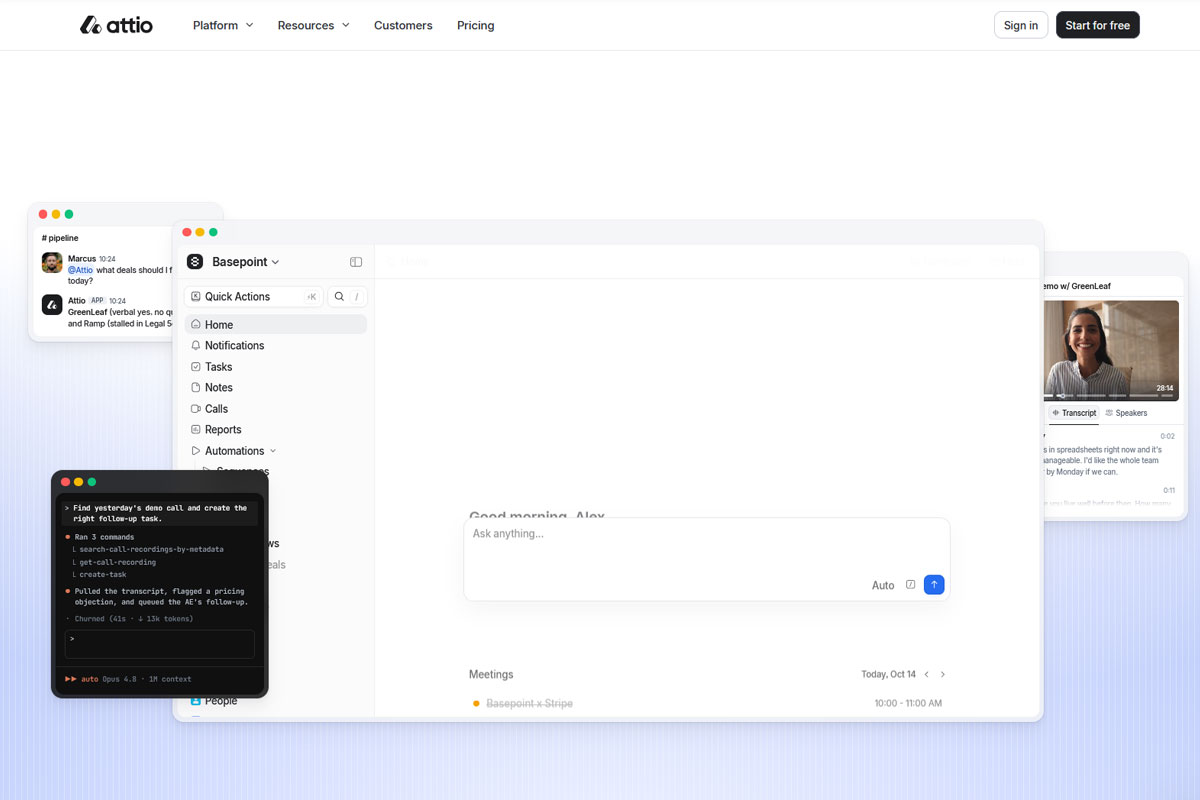Image resolution: width=1200 pixels, height=800 pixels.
Task: Click the search magnifier icon
Action: 339,297
